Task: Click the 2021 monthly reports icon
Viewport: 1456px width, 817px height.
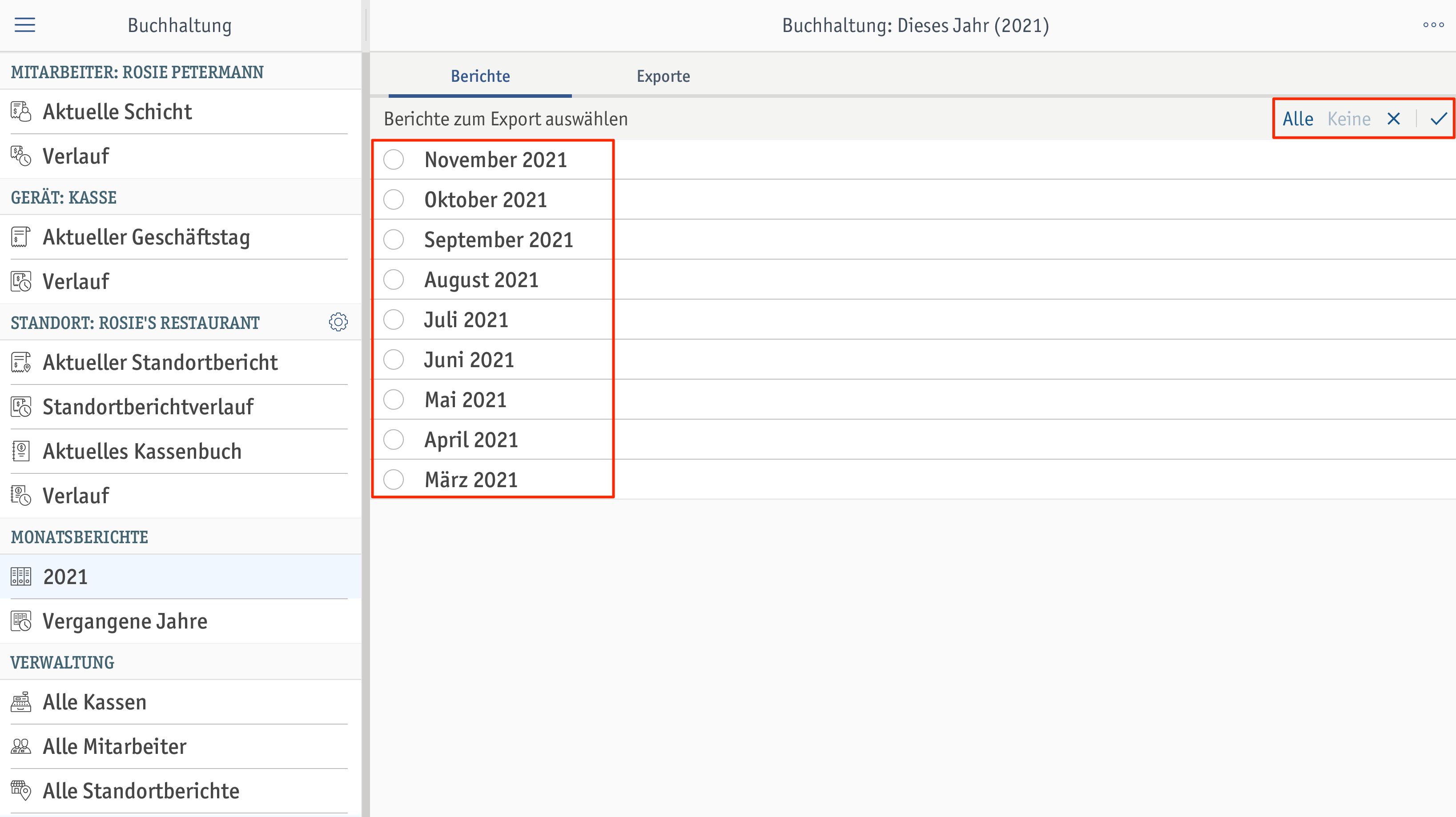Action: (21, 577)
